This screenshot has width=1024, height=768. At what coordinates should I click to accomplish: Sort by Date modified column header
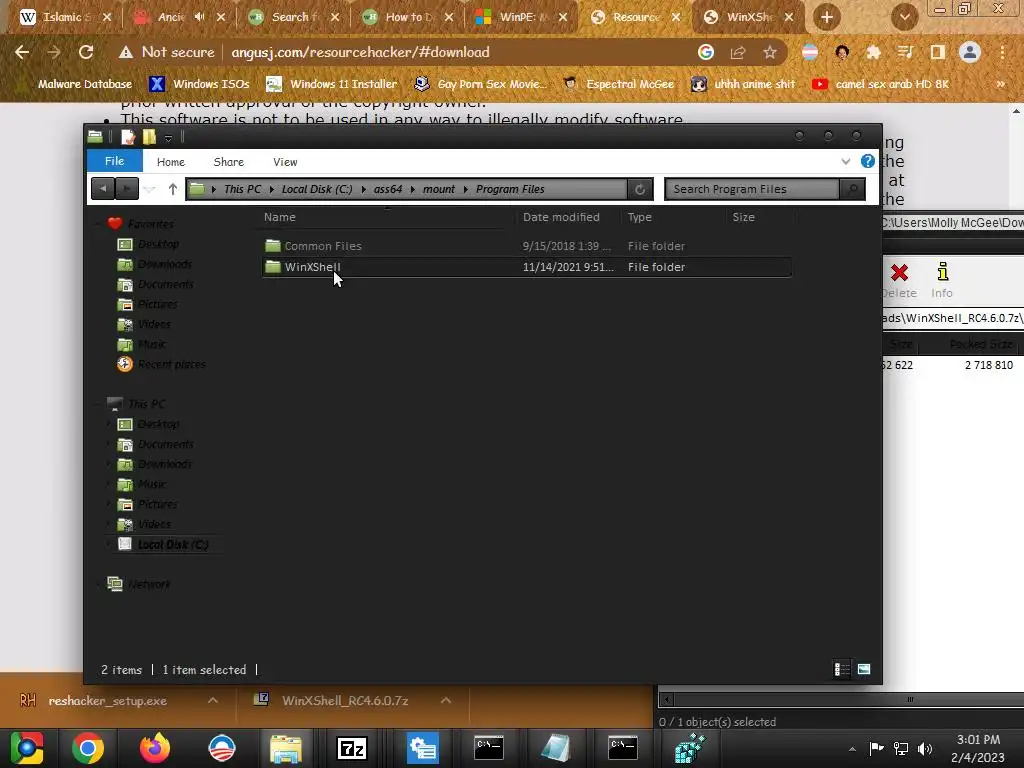561,217
